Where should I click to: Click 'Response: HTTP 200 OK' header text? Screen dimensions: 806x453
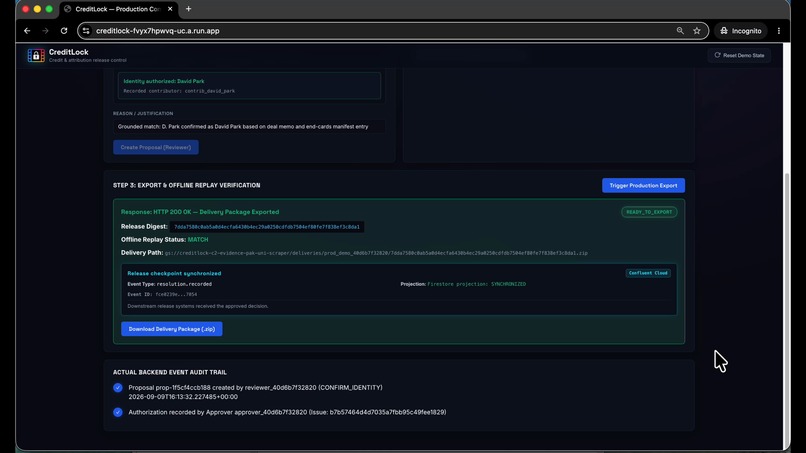(200, 212)
